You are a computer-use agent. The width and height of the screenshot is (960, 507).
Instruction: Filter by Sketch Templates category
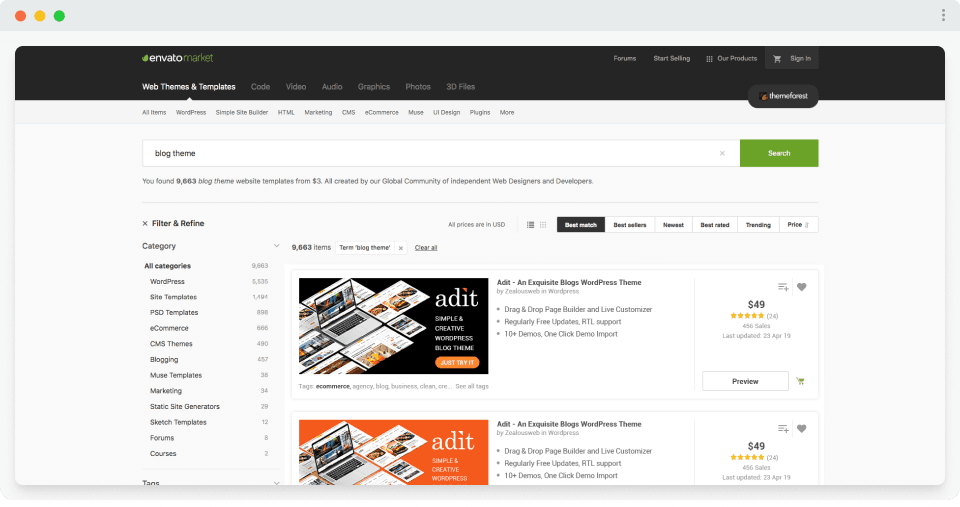pyautogui.click(x=178, y=422)
